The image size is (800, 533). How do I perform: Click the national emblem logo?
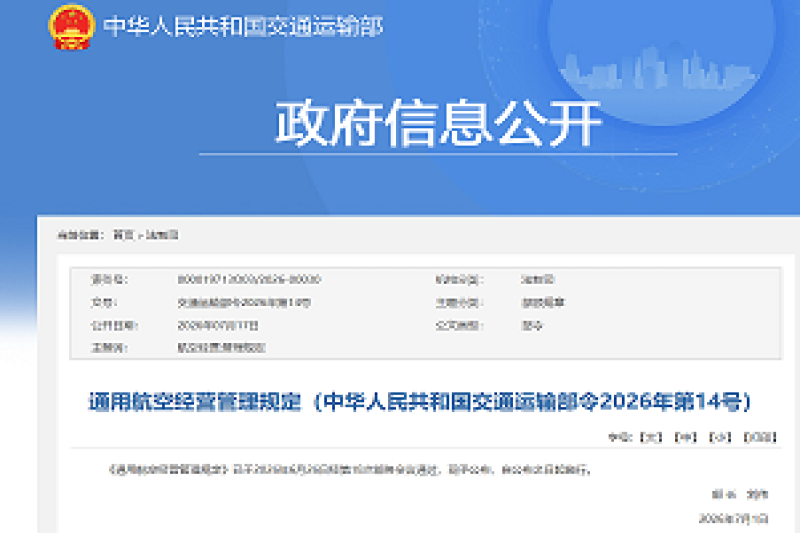[x=72, y=27]
